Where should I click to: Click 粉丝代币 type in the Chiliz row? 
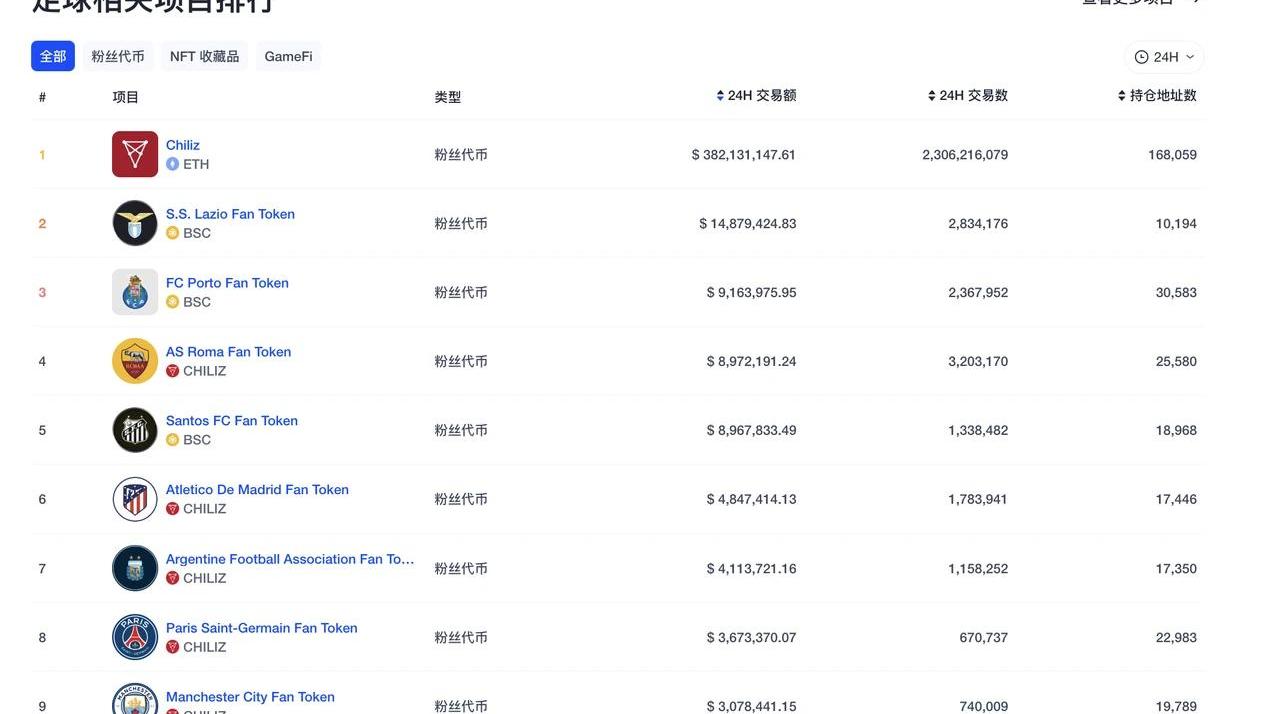click(x=461, y=155)
